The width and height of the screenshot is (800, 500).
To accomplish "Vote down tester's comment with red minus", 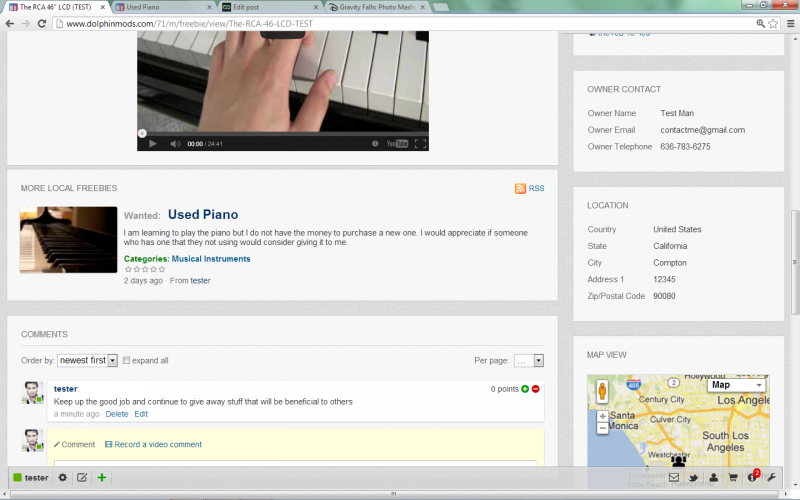I will click(536, 389).
